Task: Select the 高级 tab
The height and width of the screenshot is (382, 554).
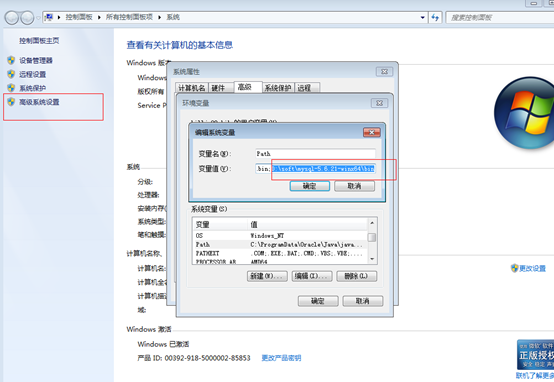Action: [248, 87]
